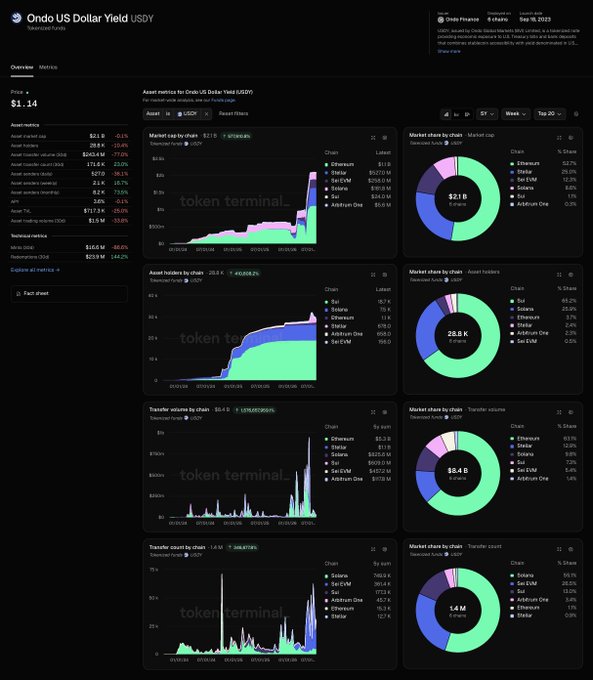
Task: Click Reset filters
Action: pyautogui.click(x=233, y=114)
